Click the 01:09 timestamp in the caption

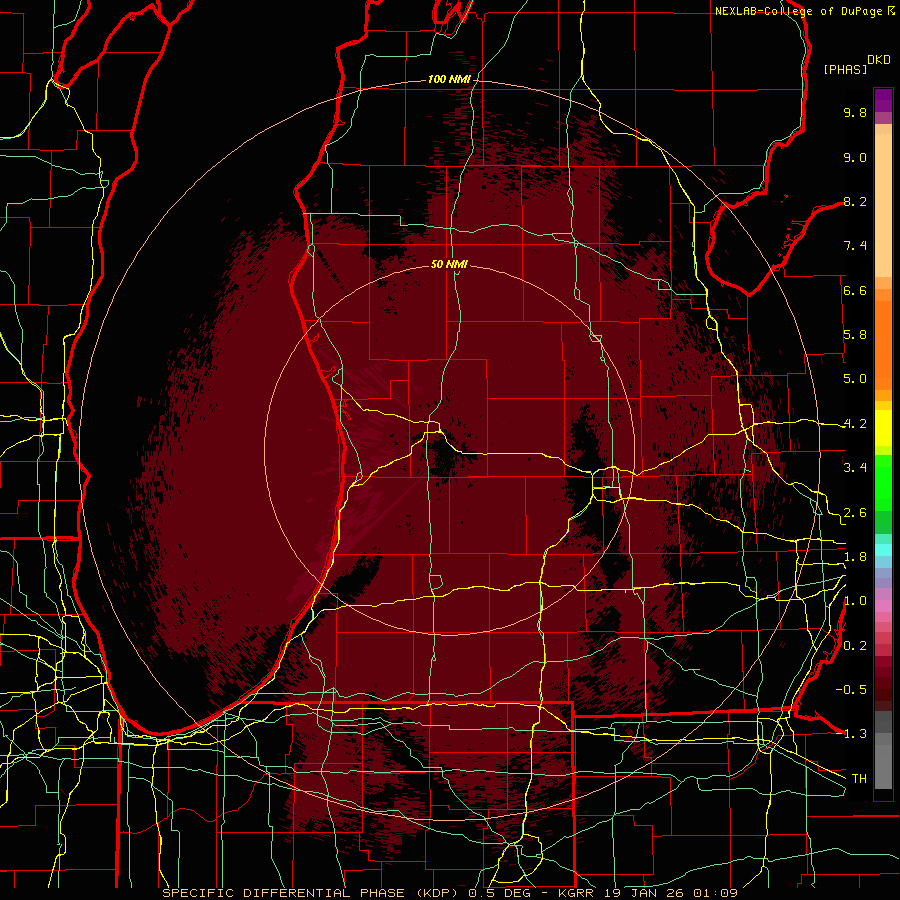tap(715, 893)
